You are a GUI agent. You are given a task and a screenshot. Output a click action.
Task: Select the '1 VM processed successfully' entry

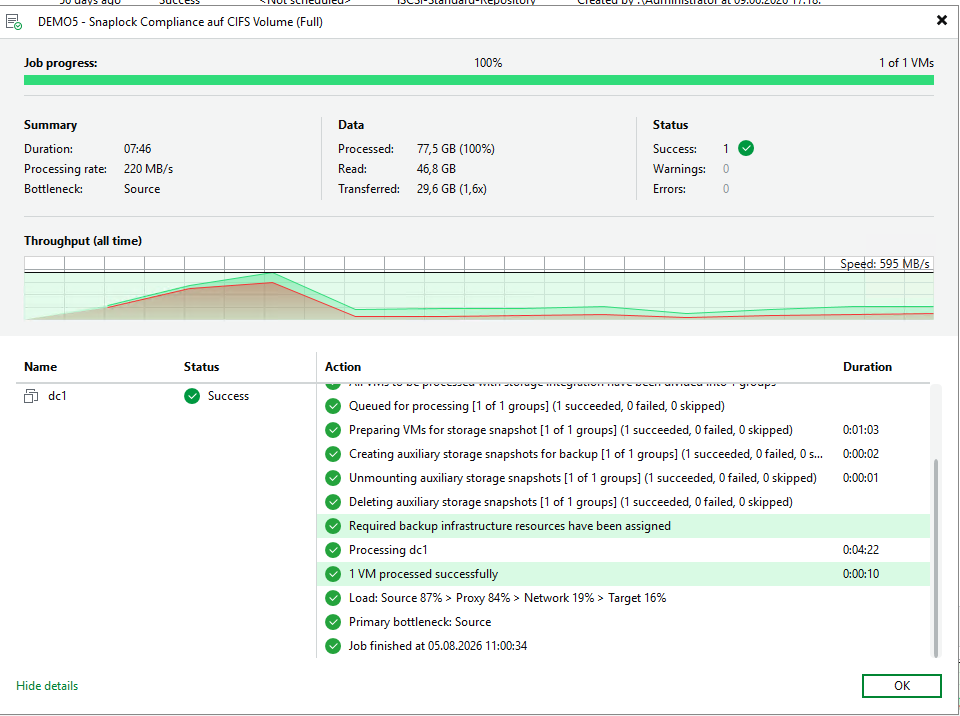[x=623, y=574]
